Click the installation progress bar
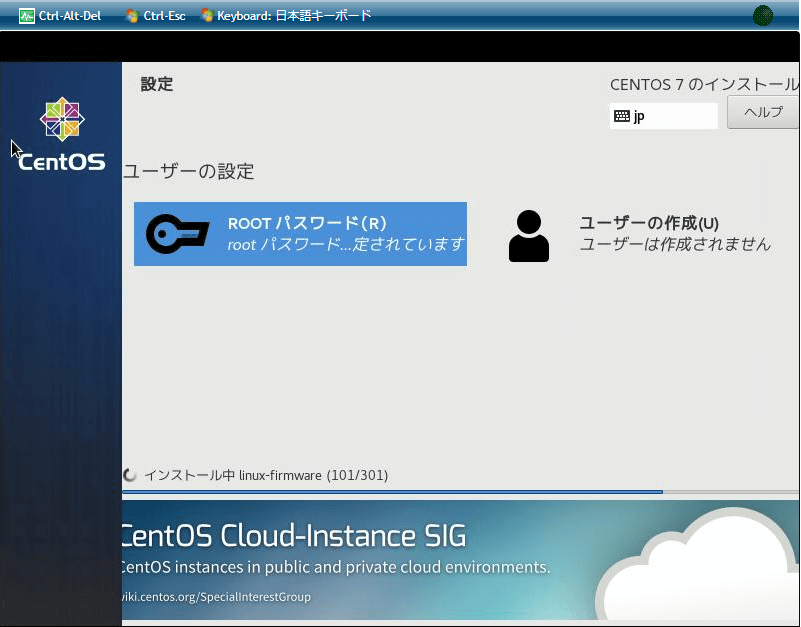The height and width of the screenshot is (627, 801). click(x=460, y=492)
